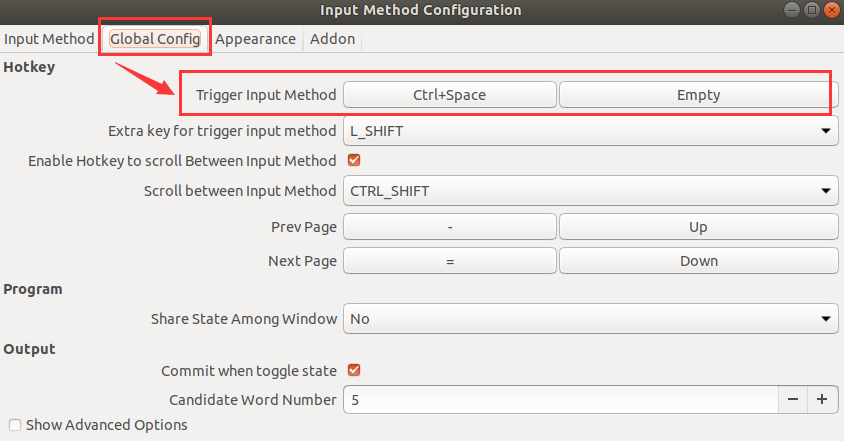
Task: Click the Next Page Down key button
Action: (698, 261)
